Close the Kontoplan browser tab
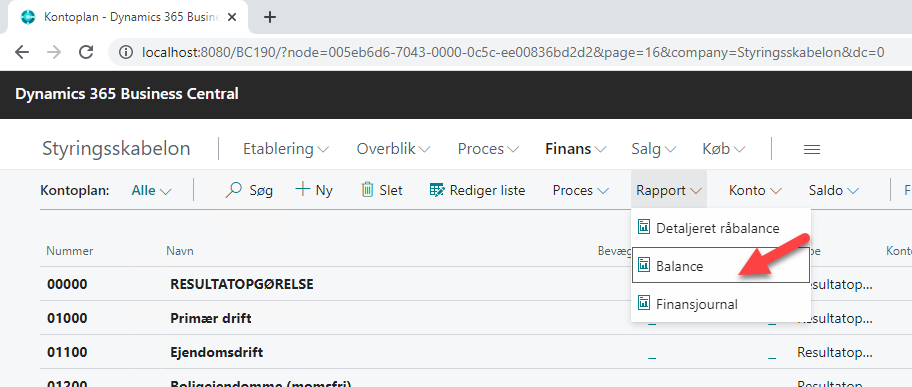 [232, 17]
